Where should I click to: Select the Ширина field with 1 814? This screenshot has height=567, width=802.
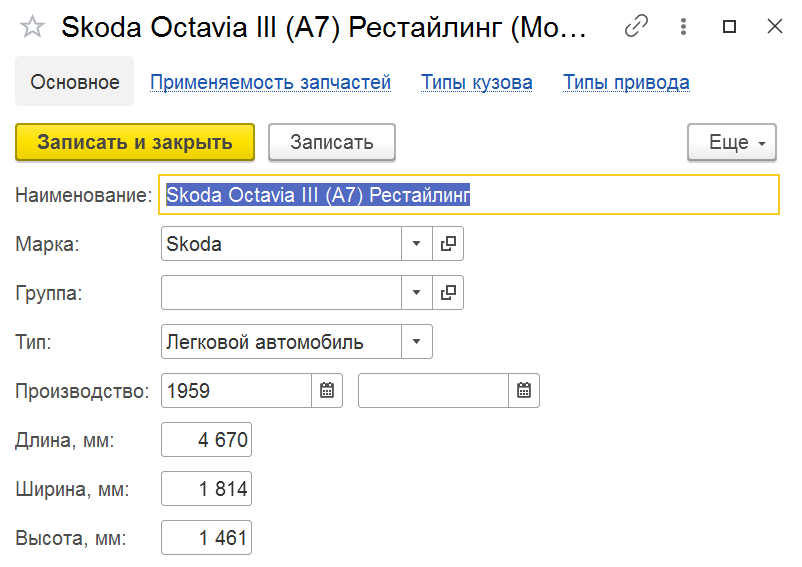click(207, 489)
